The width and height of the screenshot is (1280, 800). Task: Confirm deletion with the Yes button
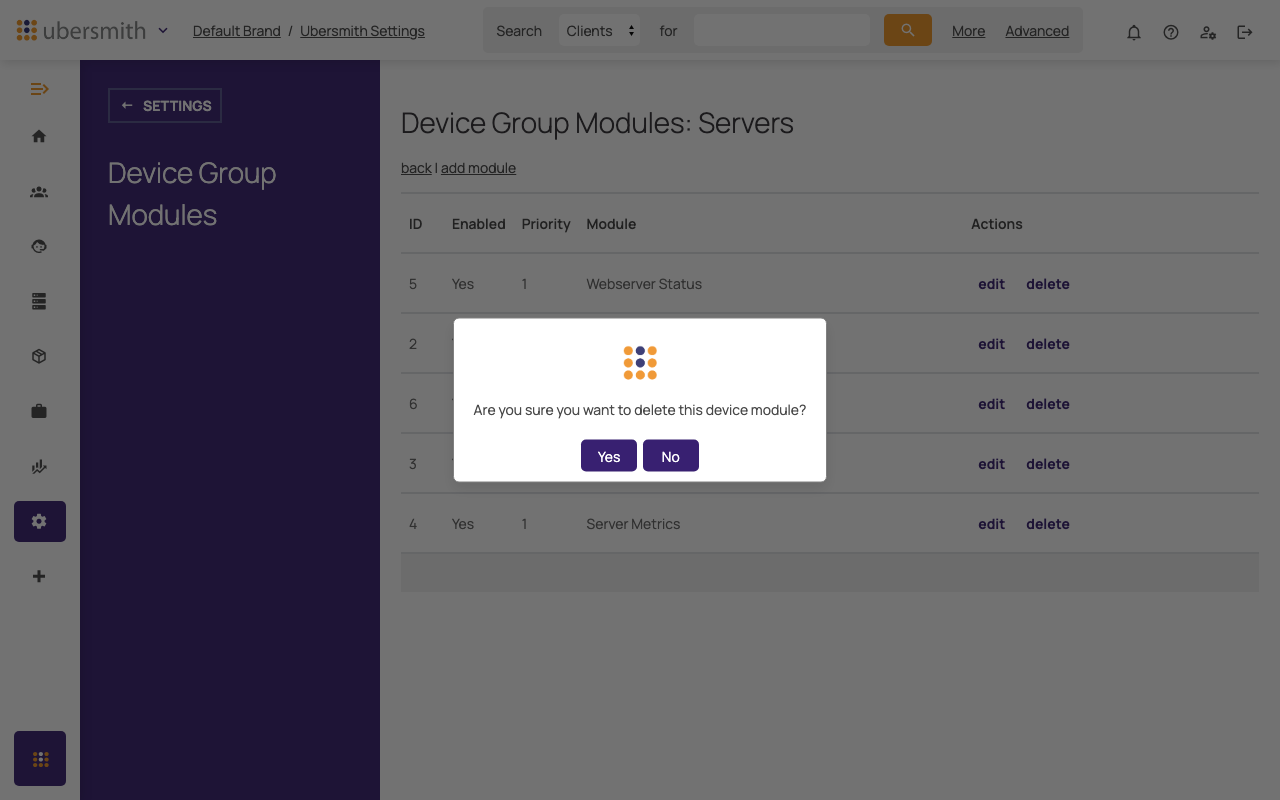[x=608, y=456]
